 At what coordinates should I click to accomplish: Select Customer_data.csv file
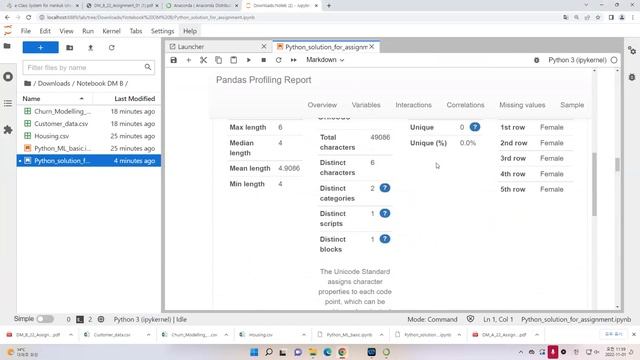[x=89, y=124]
